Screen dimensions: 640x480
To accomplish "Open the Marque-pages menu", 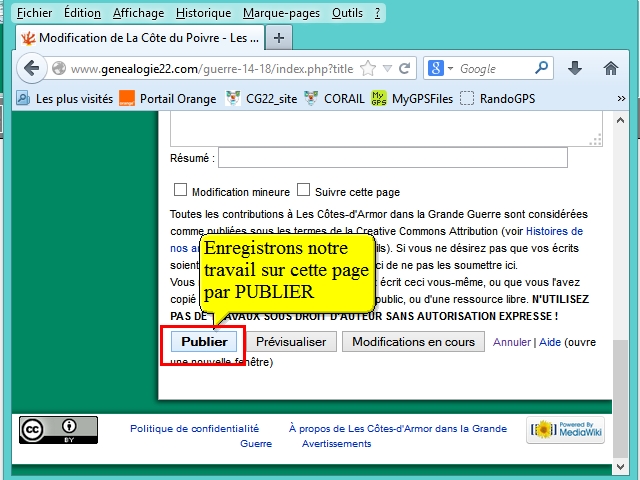I will point(281,13).
